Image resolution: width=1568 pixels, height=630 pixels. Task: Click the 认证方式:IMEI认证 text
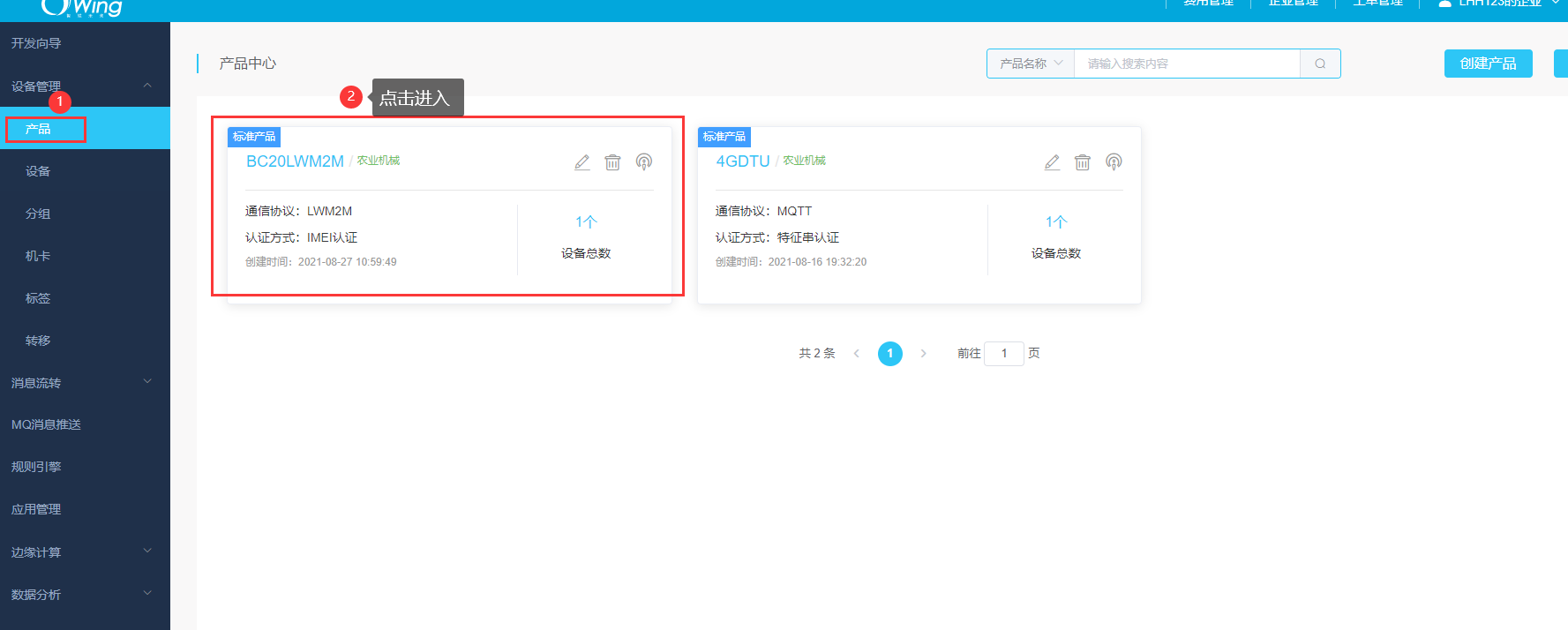pos(301,237)
